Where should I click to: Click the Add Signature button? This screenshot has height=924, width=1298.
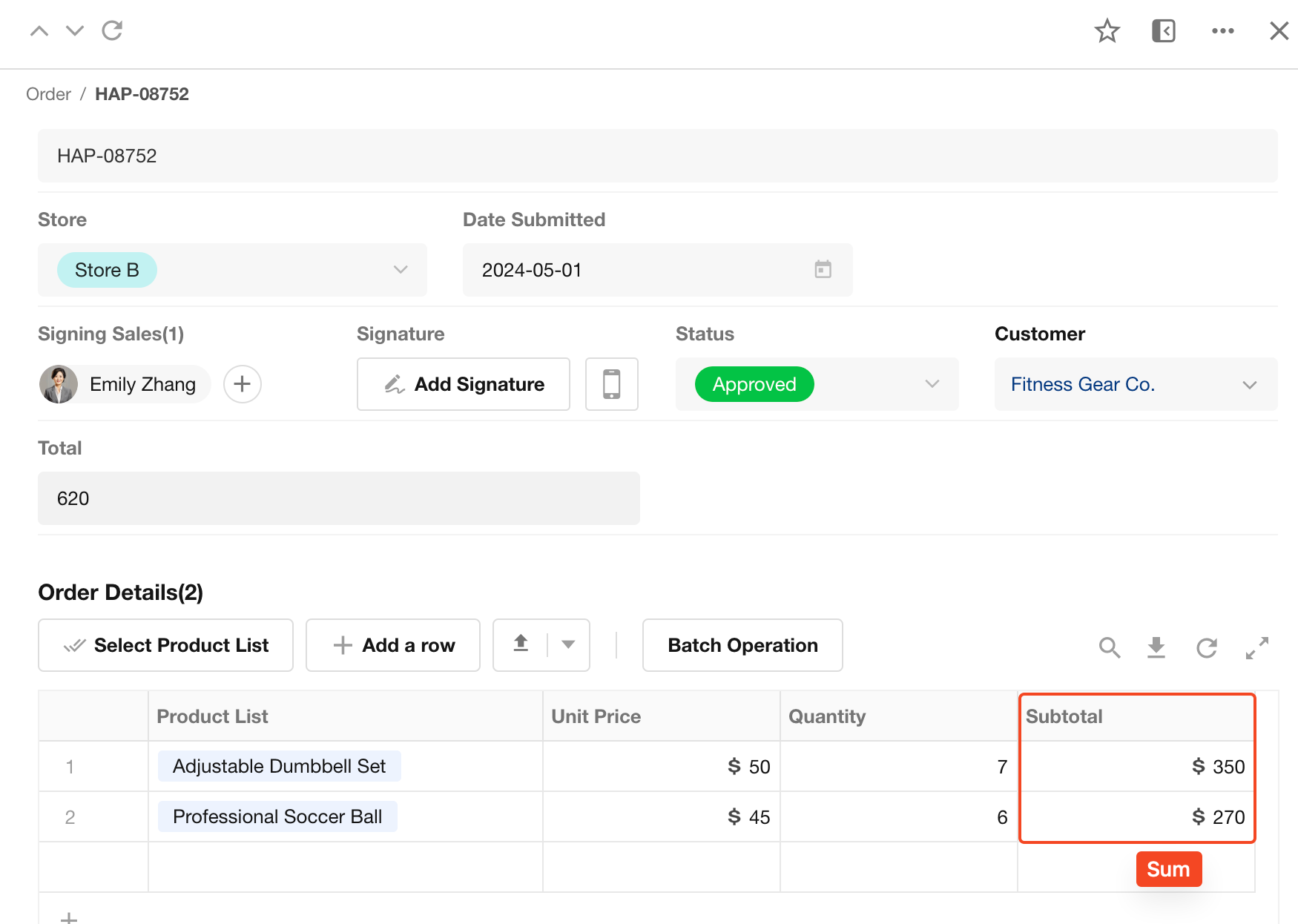click(x=464, y=384)
